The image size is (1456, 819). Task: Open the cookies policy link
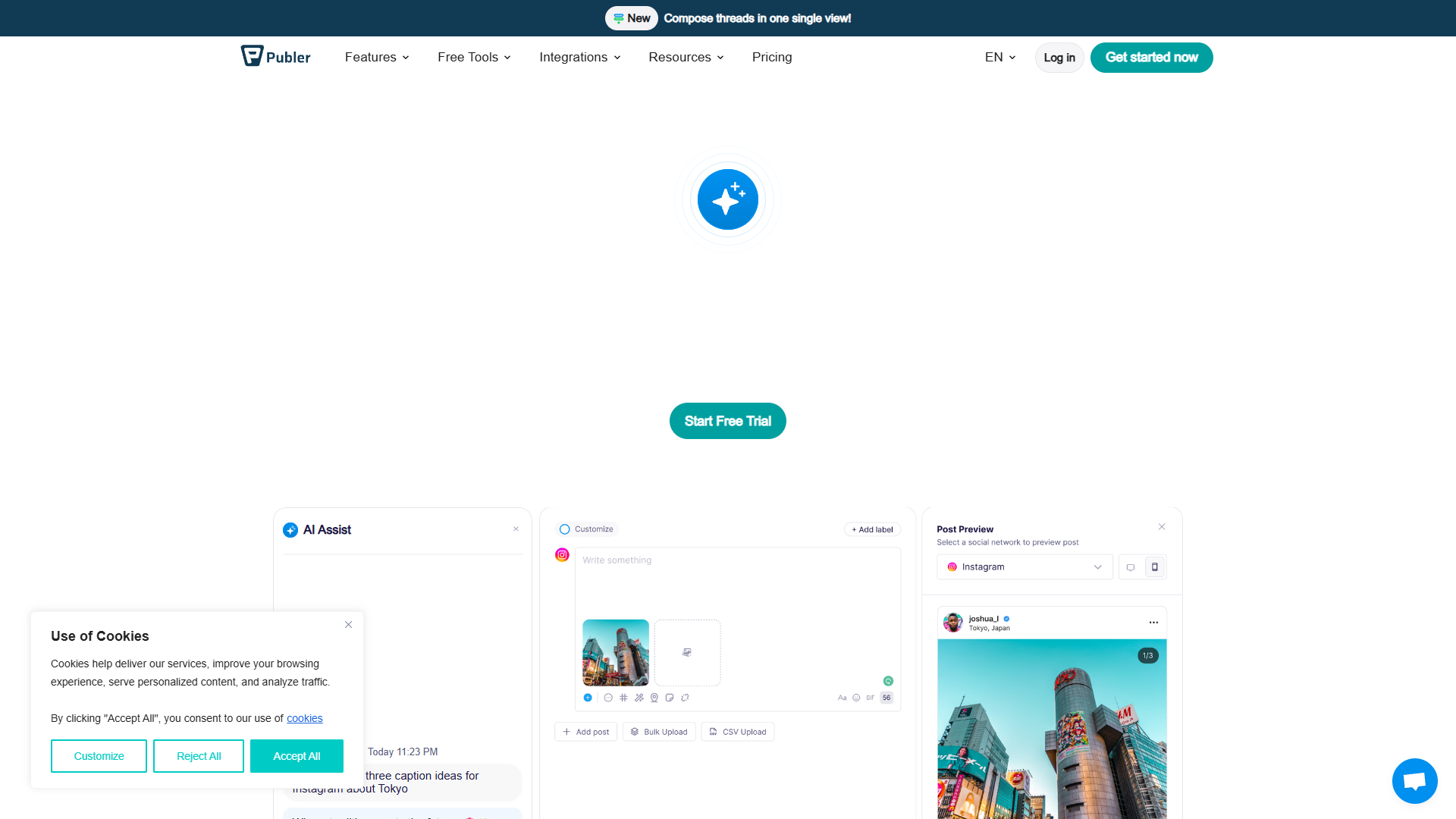point(304,718)
